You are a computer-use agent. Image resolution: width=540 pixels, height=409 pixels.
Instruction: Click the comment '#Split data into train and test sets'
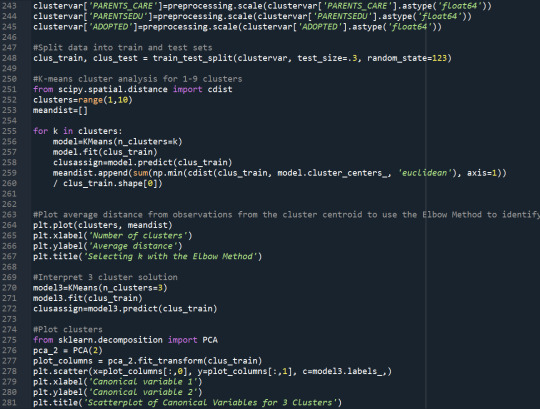coord(123,48)
